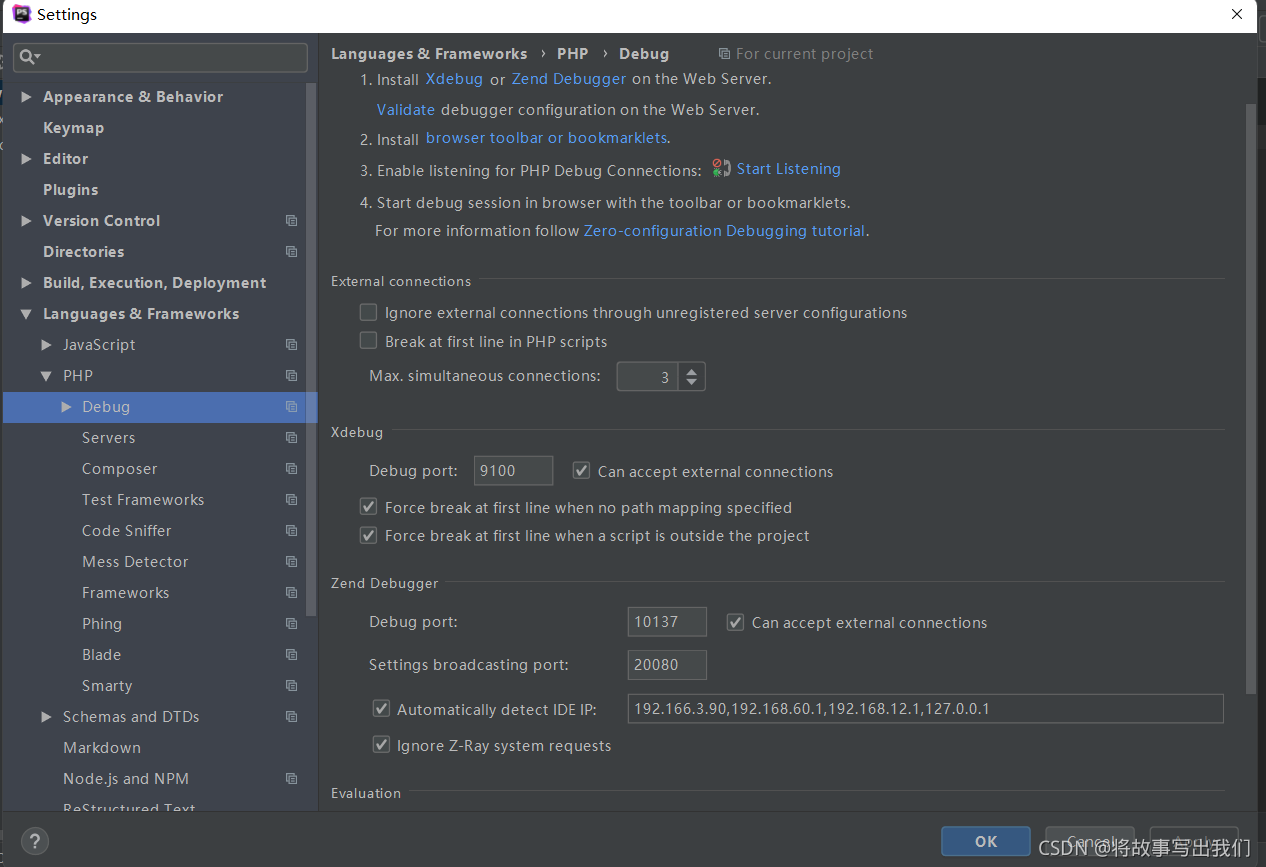Collapse Languages & Frameworks section arrow
This screenshot has width=1266, height=867.
tap(26, 314)
